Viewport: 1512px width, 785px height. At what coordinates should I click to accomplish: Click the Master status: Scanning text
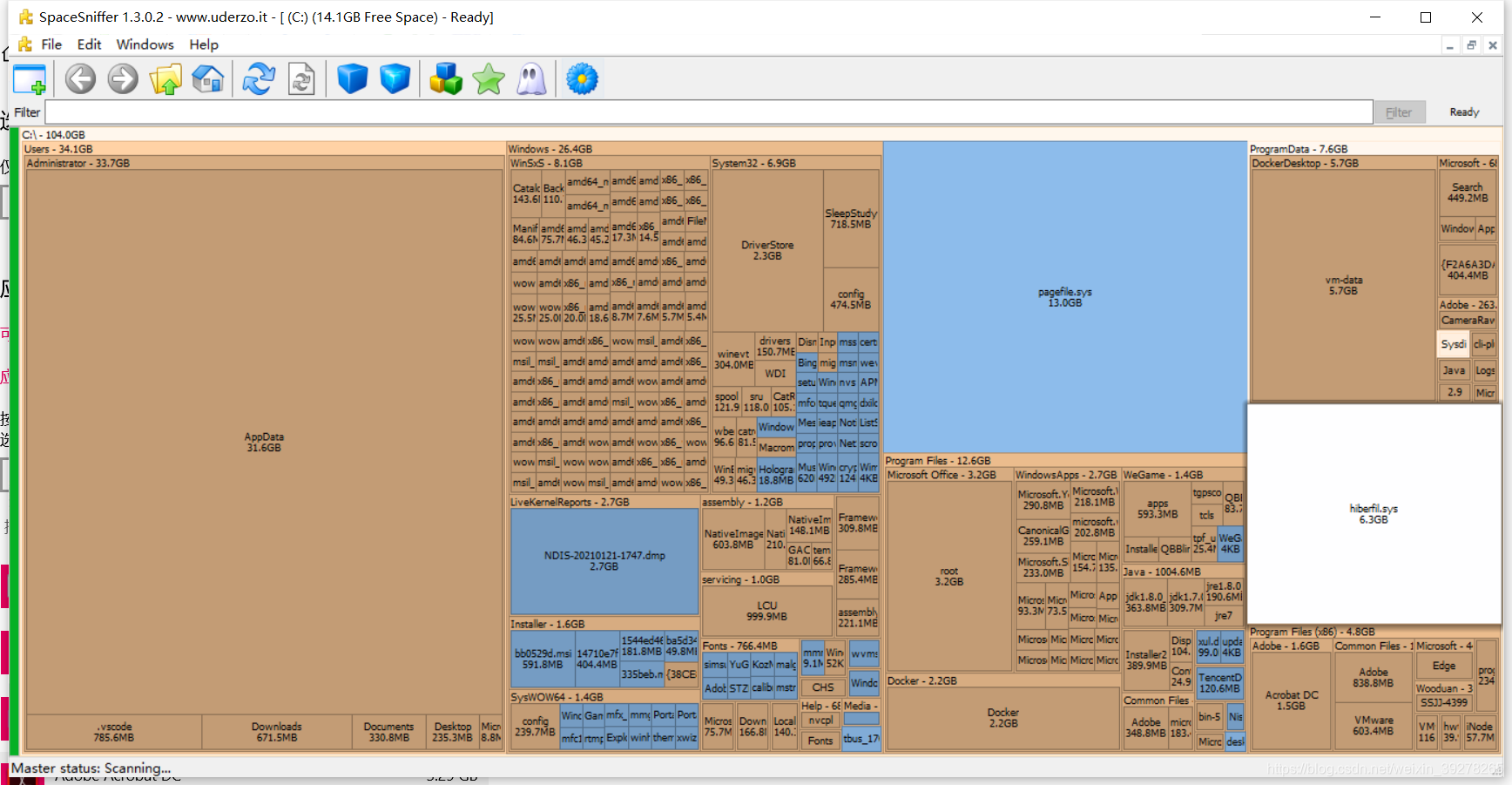point(91,768)
